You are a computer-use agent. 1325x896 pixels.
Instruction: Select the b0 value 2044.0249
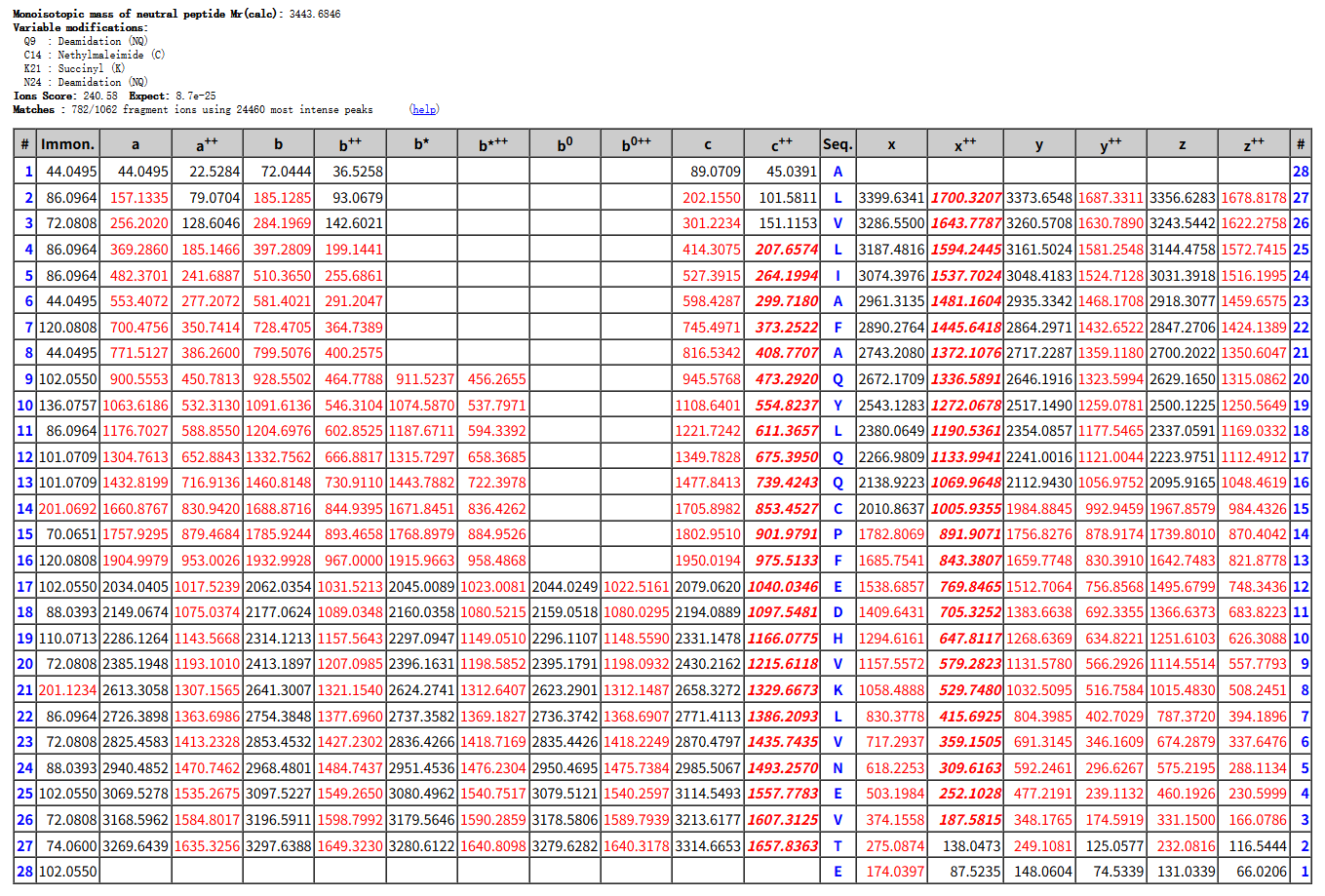pyautogui.click(x=565, y=587)
